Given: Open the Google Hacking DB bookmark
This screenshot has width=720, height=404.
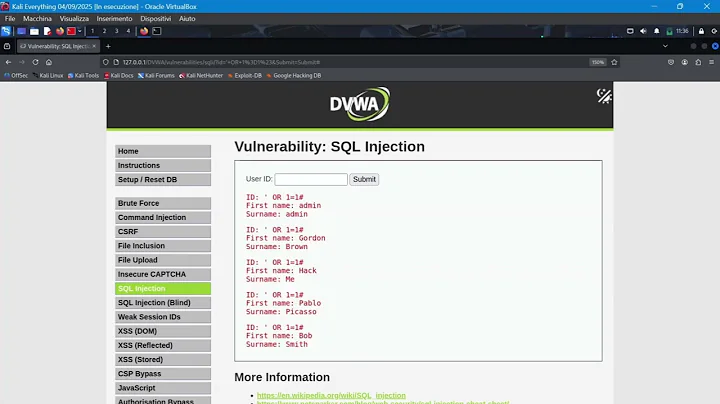Looking at the screenshot, I should coord(294,76).
